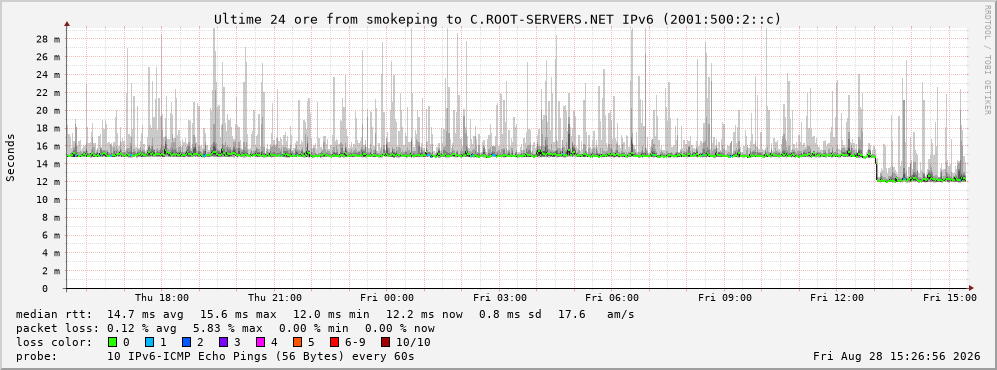Click the Fri Aug 28 15:26:56 timestamp
Image resolution: width=997 pixels, height=370 pixels.
[x=897, y=356]
